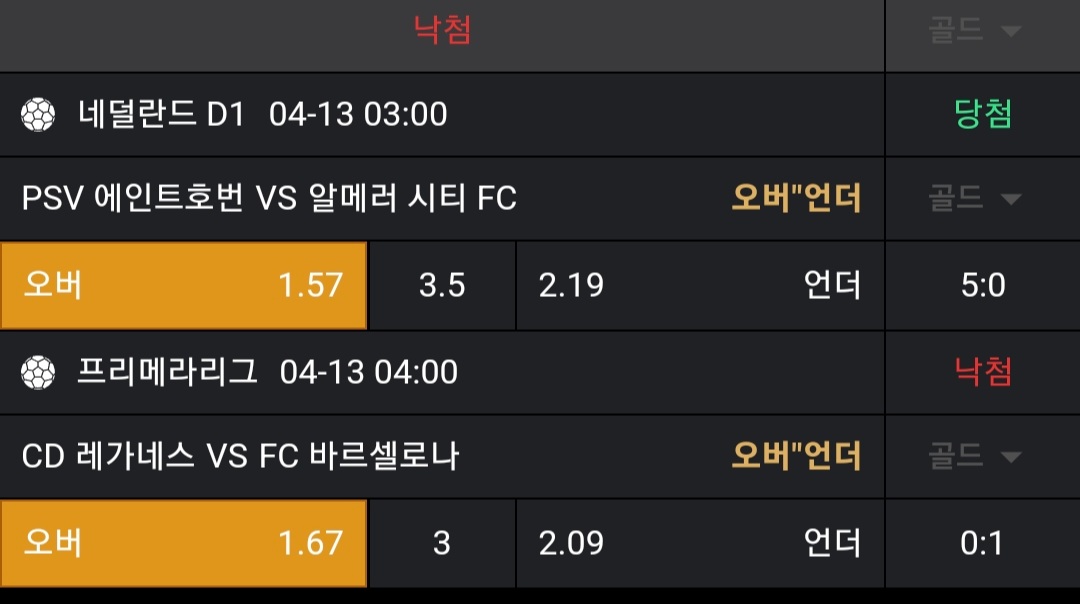Click the soccer ball icon beside 프리메라리그
The width and height of the screenshot is (1080, 604).
point(38,373)
